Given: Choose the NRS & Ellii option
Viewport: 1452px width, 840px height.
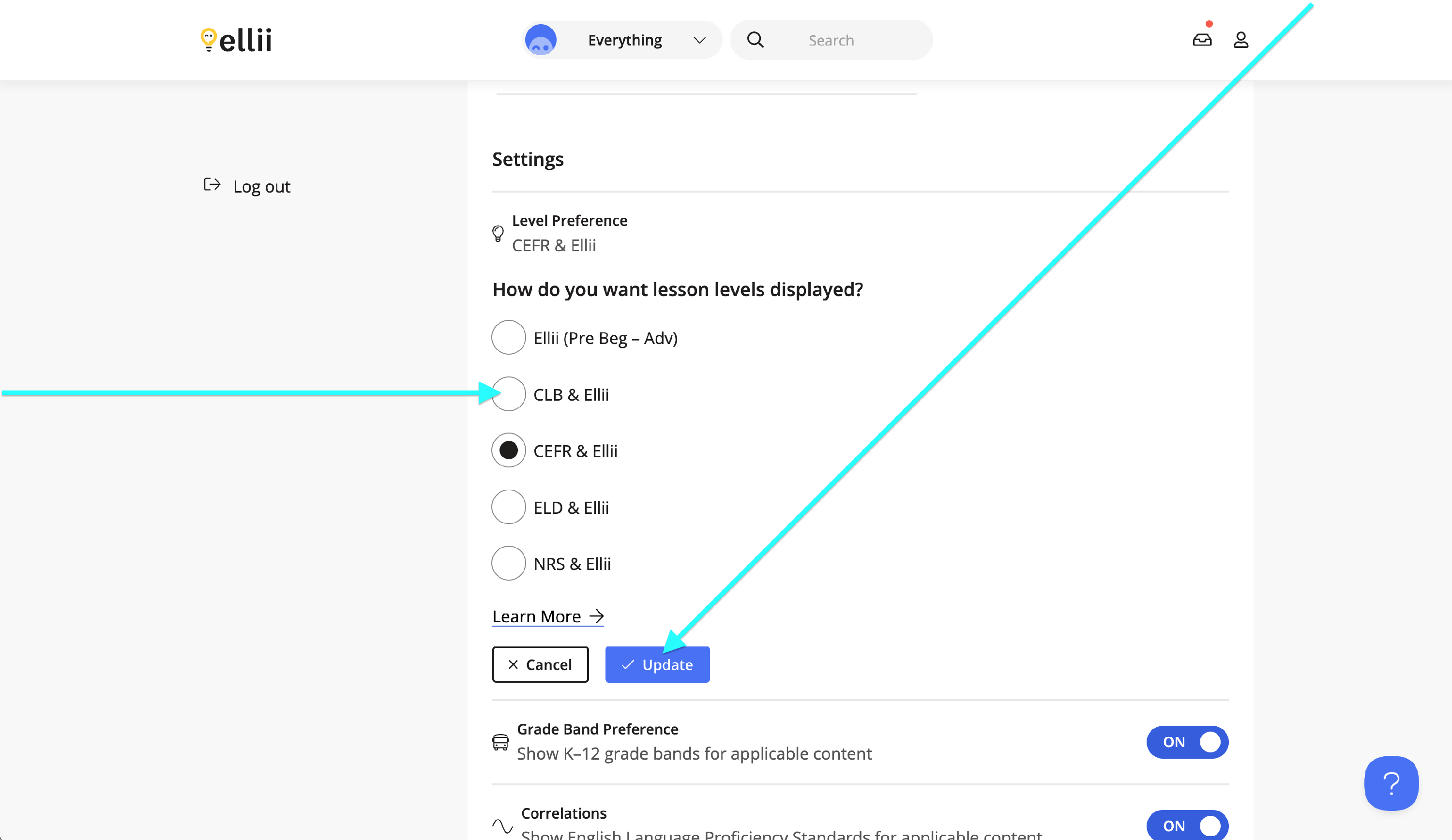Looking at the screenshot, I should 508,563.
